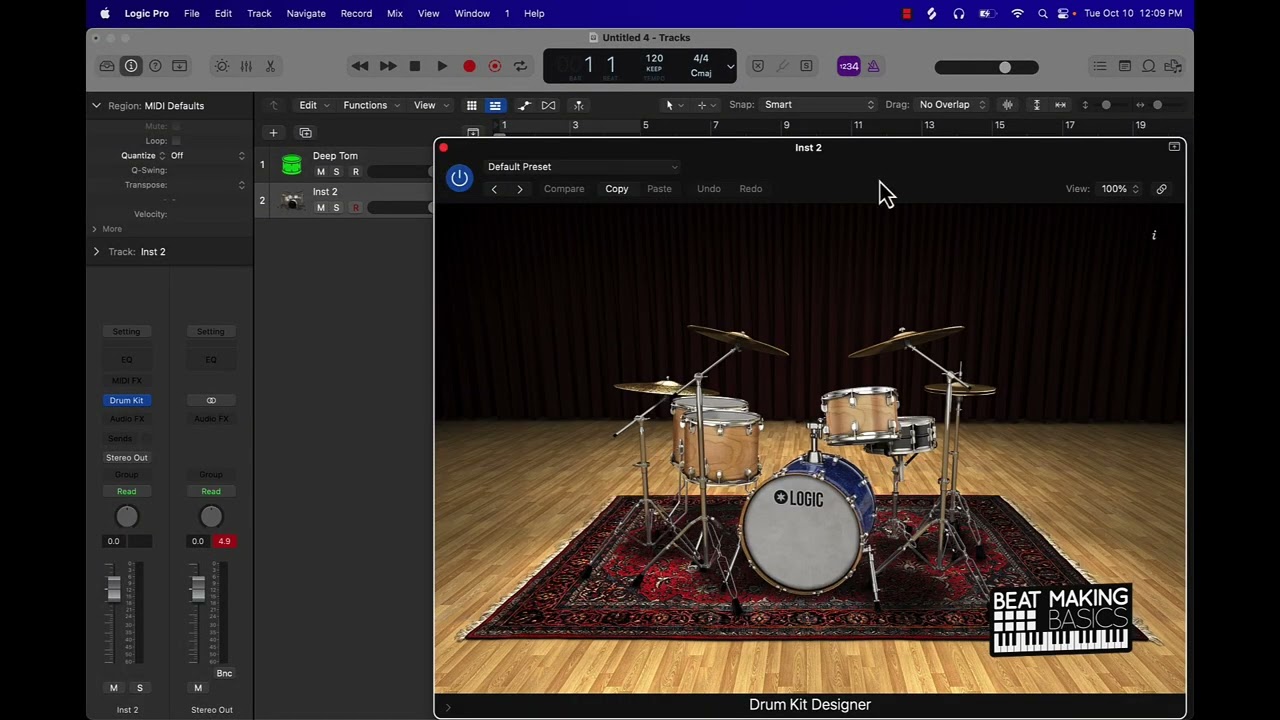Expand the More disclosure triangle
Image resolution: width=1280 pixels, height=720 pixels.
(94, 229)
